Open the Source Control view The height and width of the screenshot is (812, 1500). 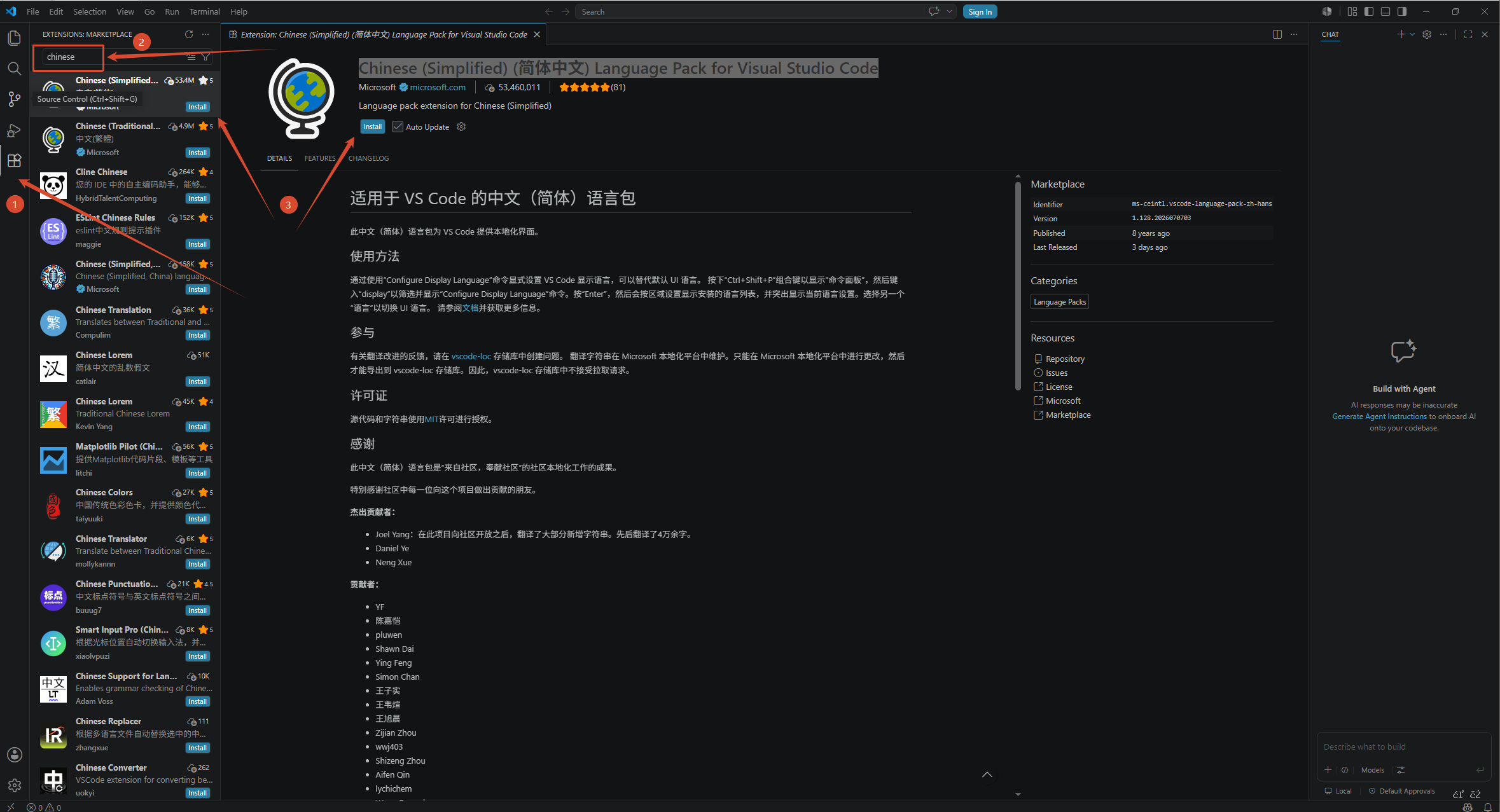[x=14, y=99]
